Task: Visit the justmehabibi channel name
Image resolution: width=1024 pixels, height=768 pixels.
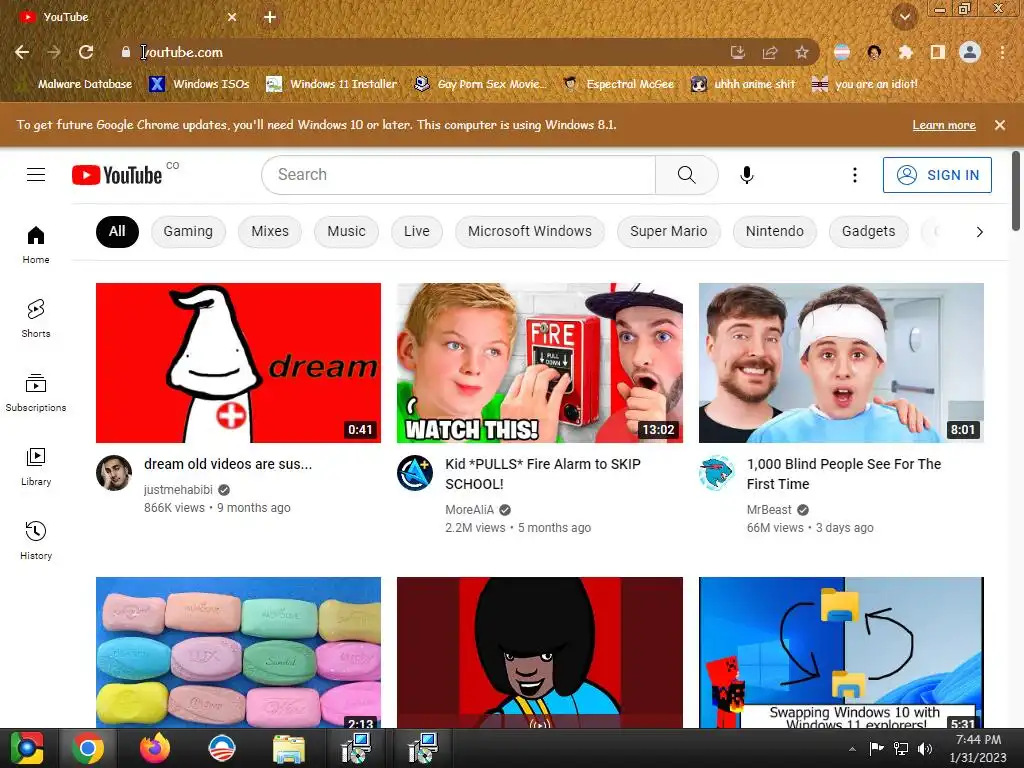Action: [178, 490]
